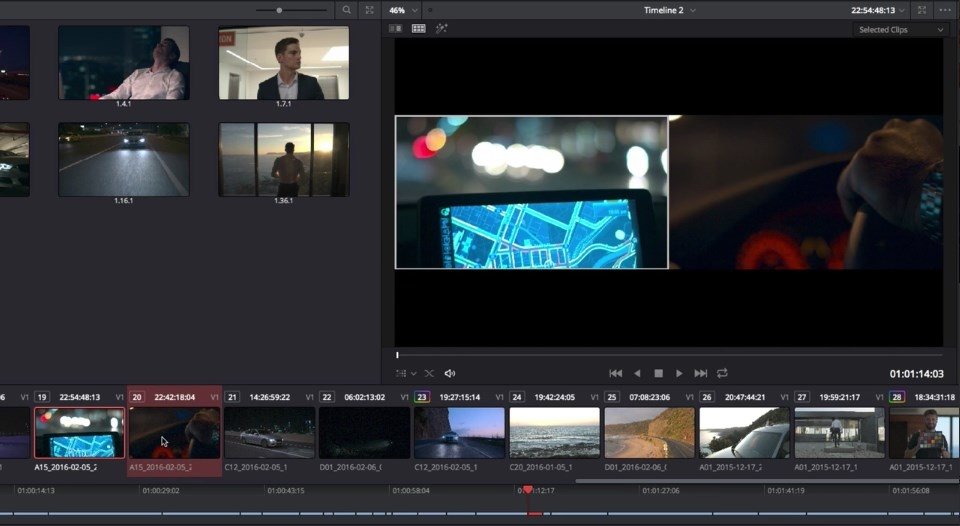This screenshot has width=960, height=526.
Task: Click timecode 14:26:59:22 above clip 21
Action: tap(269, 397)
